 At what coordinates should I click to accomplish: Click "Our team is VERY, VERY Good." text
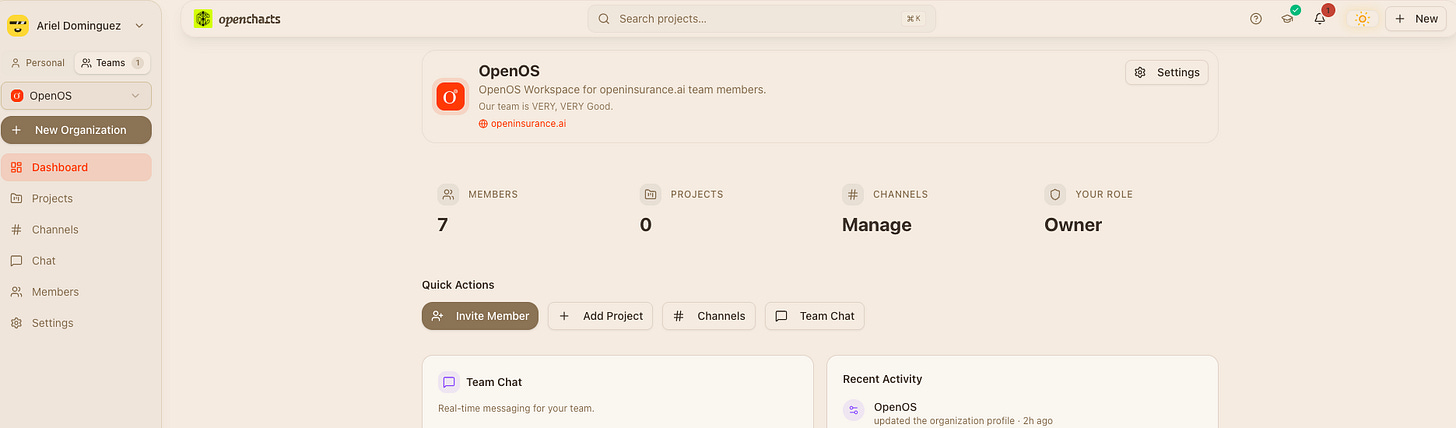(x=546, y=106)
